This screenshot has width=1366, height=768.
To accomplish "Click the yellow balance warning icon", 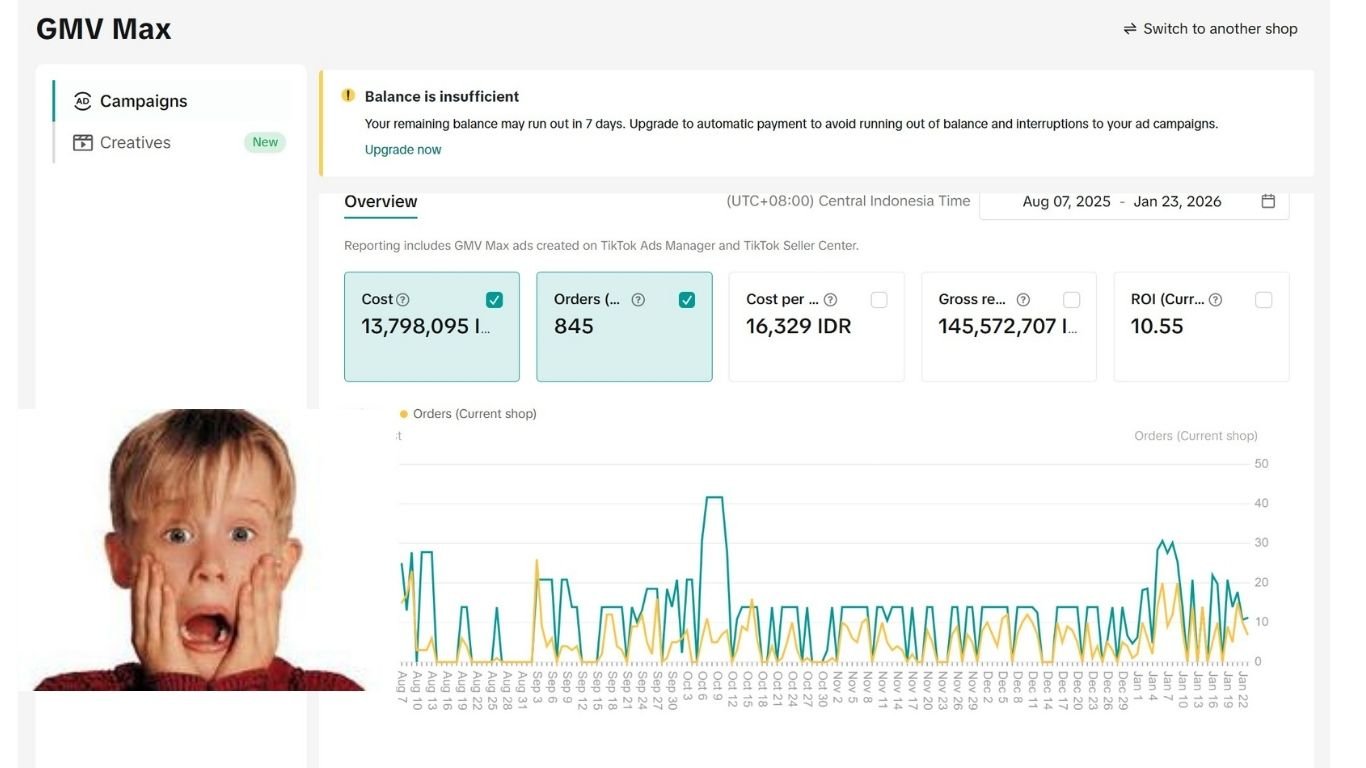I will coord(348,96).
